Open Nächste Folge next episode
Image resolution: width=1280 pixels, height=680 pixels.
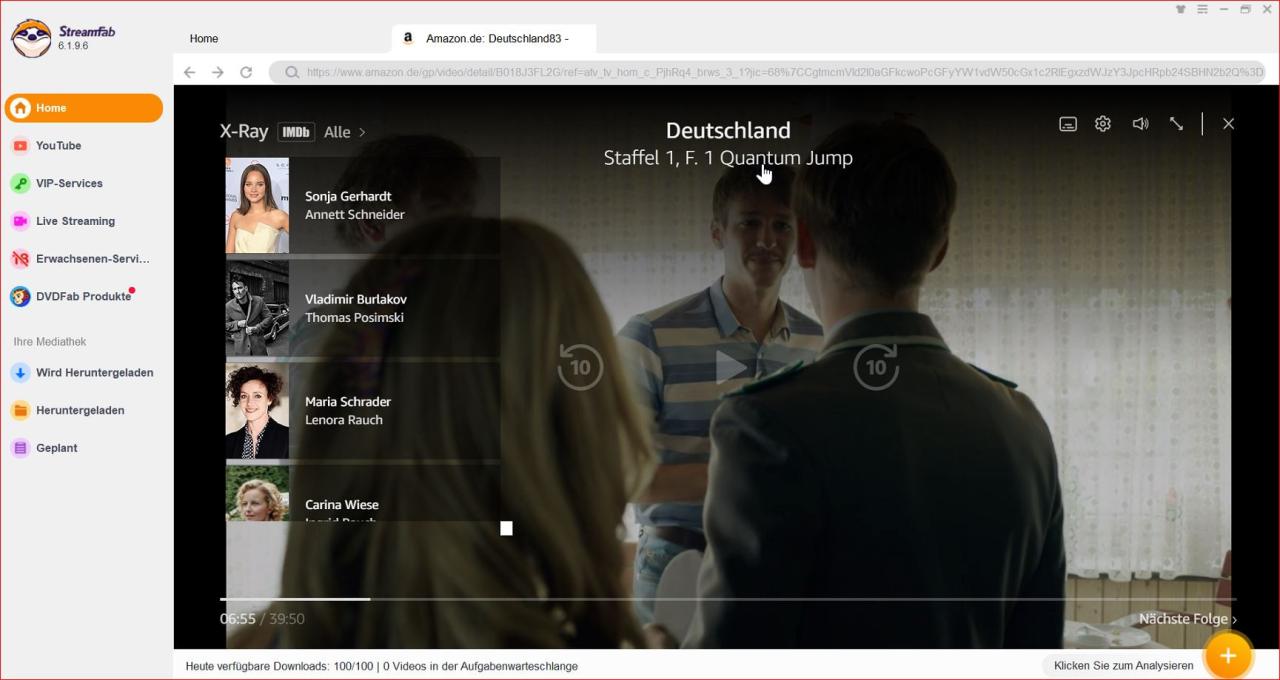[1187, 619]
